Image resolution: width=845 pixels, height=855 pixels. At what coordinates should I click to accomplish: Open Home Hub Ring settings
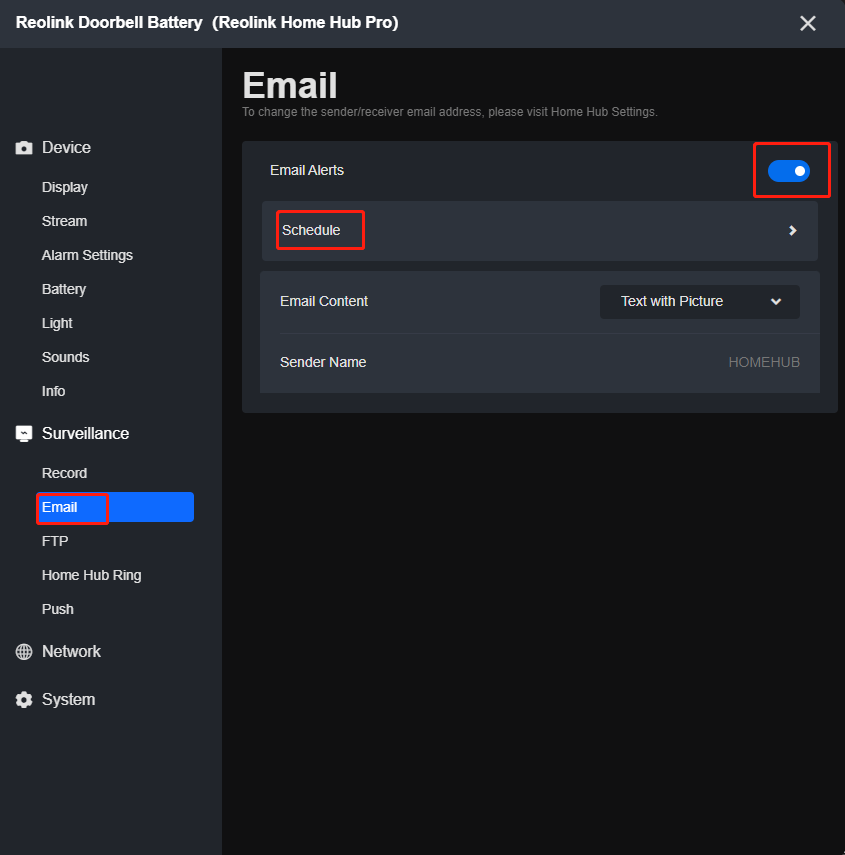pyautogui.click(x=92, y=575)
